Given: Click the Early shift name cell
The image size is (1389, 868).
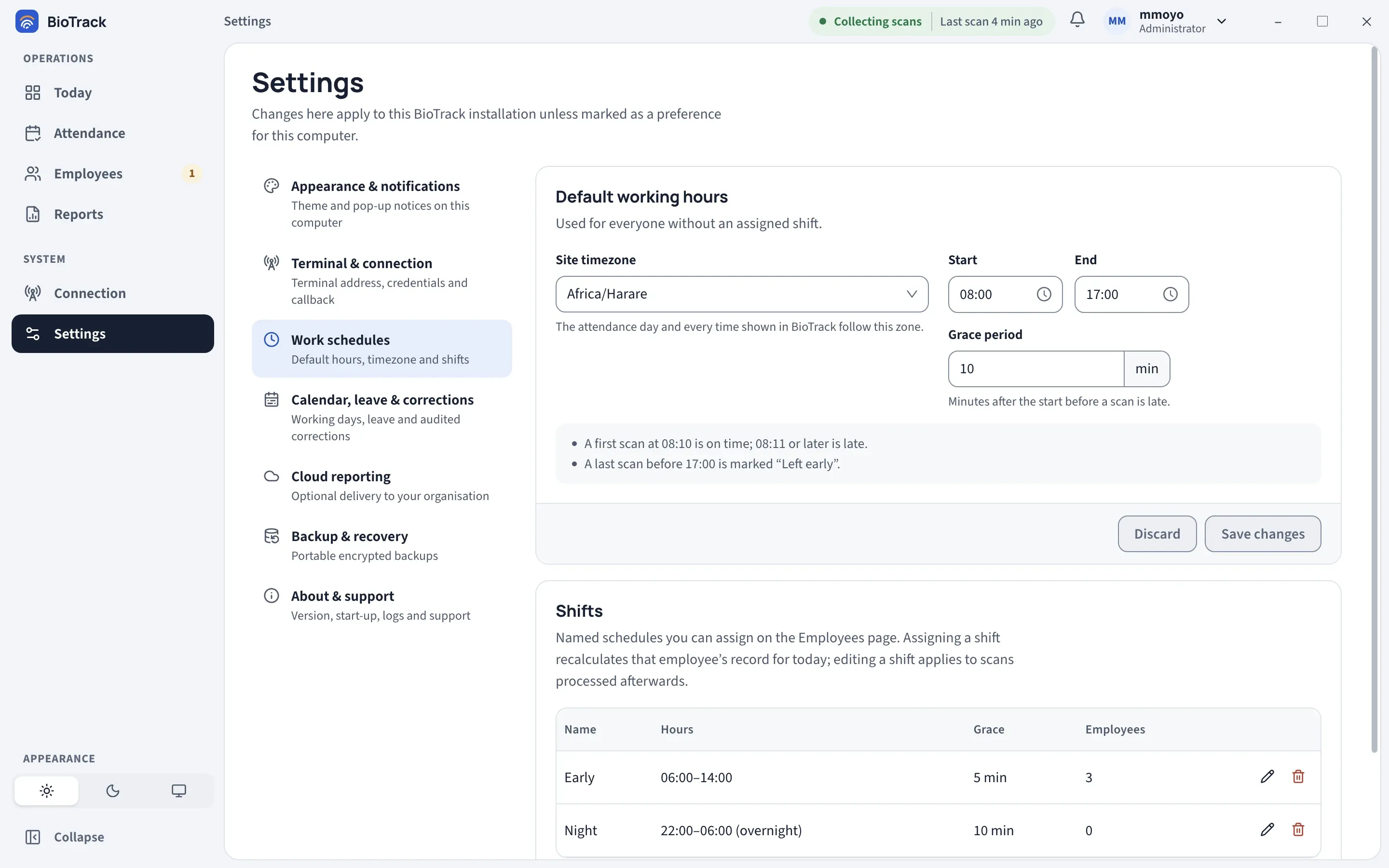Looking at the screenshot, I should 579,777.
